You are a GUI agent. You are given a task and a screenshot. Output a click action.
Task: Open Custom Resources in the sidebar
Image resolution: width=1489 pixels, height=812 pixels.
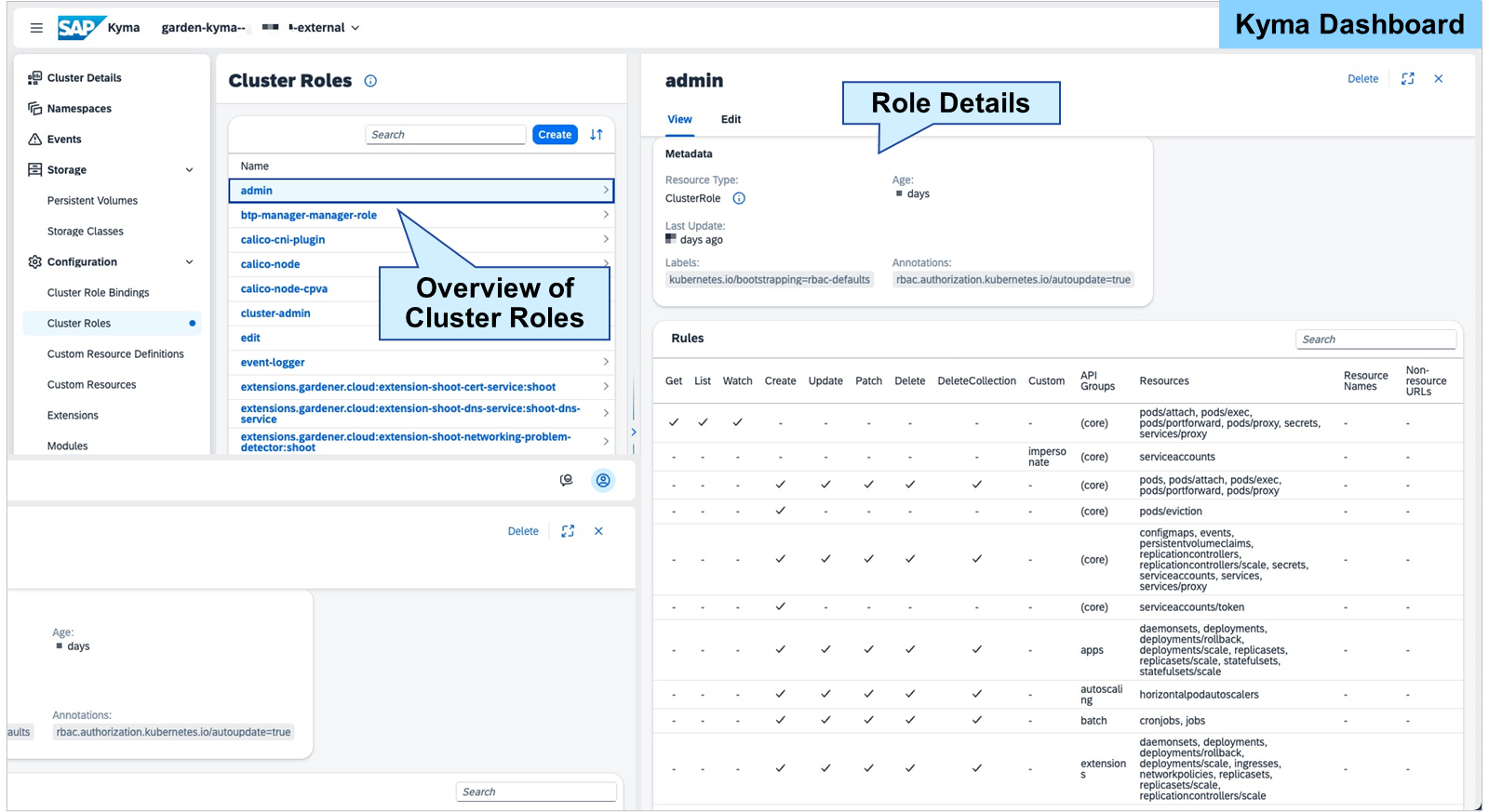click(91, 385)
